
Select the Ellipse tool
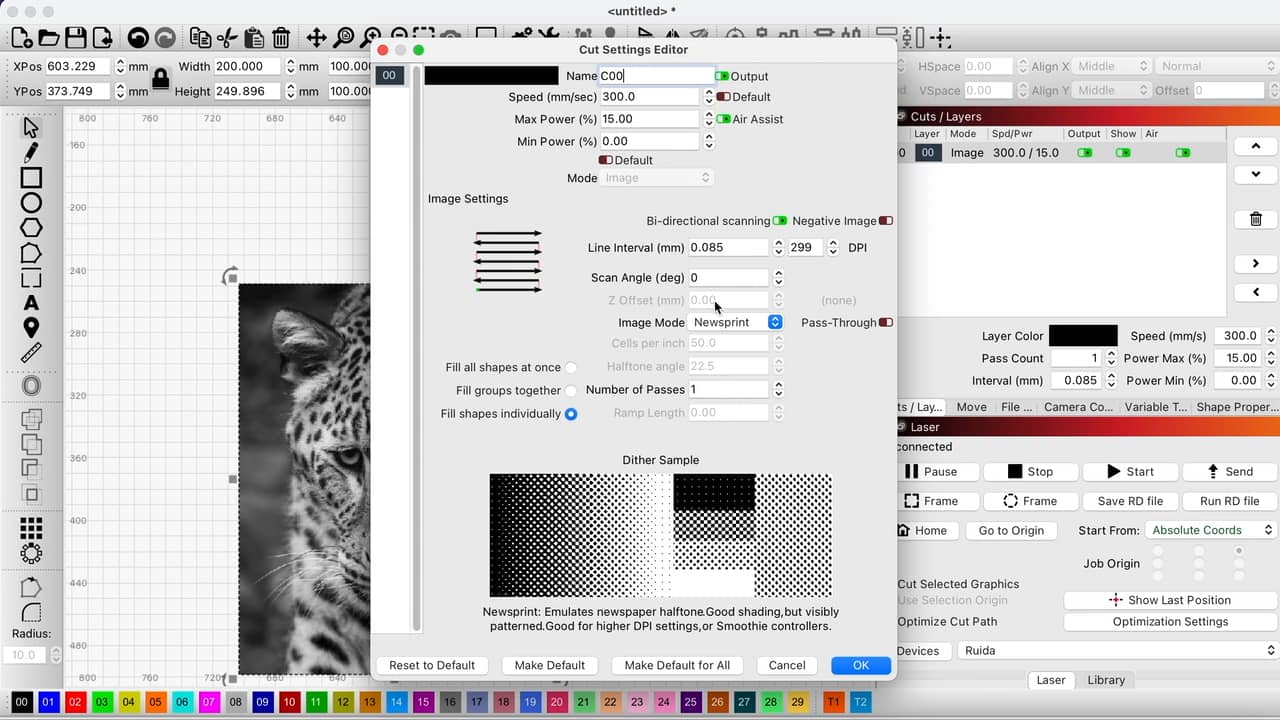coord(31,203)
